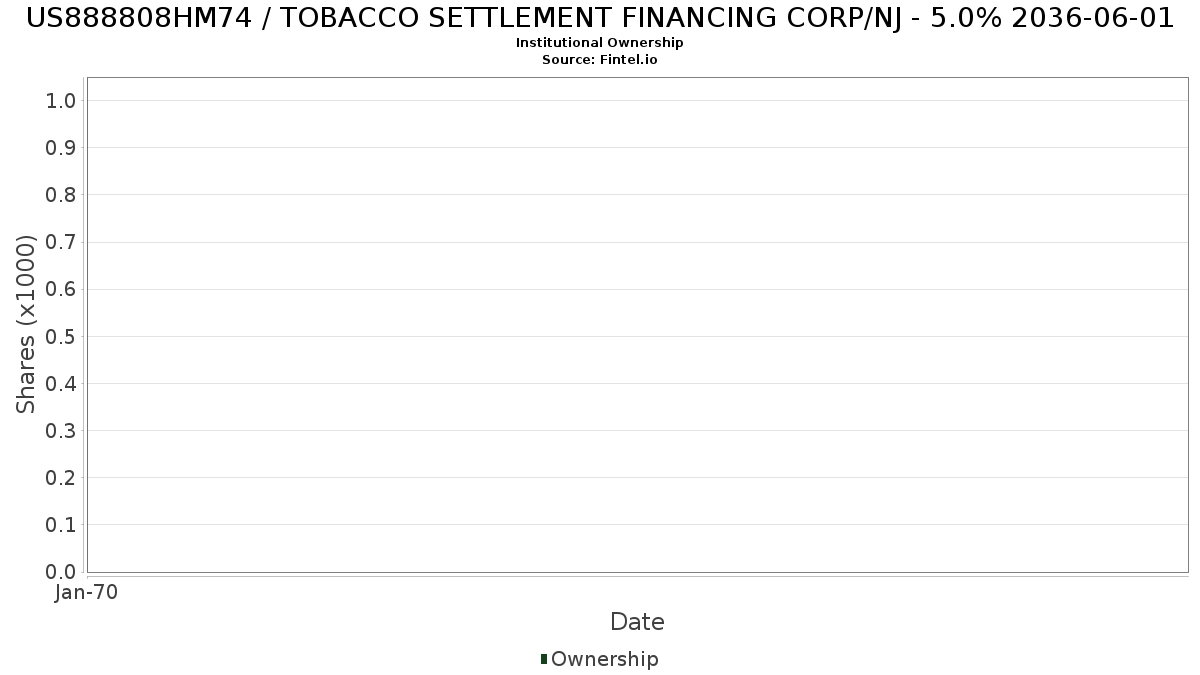Image resolution: width=1200 pixels, height=675 pixels.
Task: Click the empty chart plot area
Action: pos(637,324)
